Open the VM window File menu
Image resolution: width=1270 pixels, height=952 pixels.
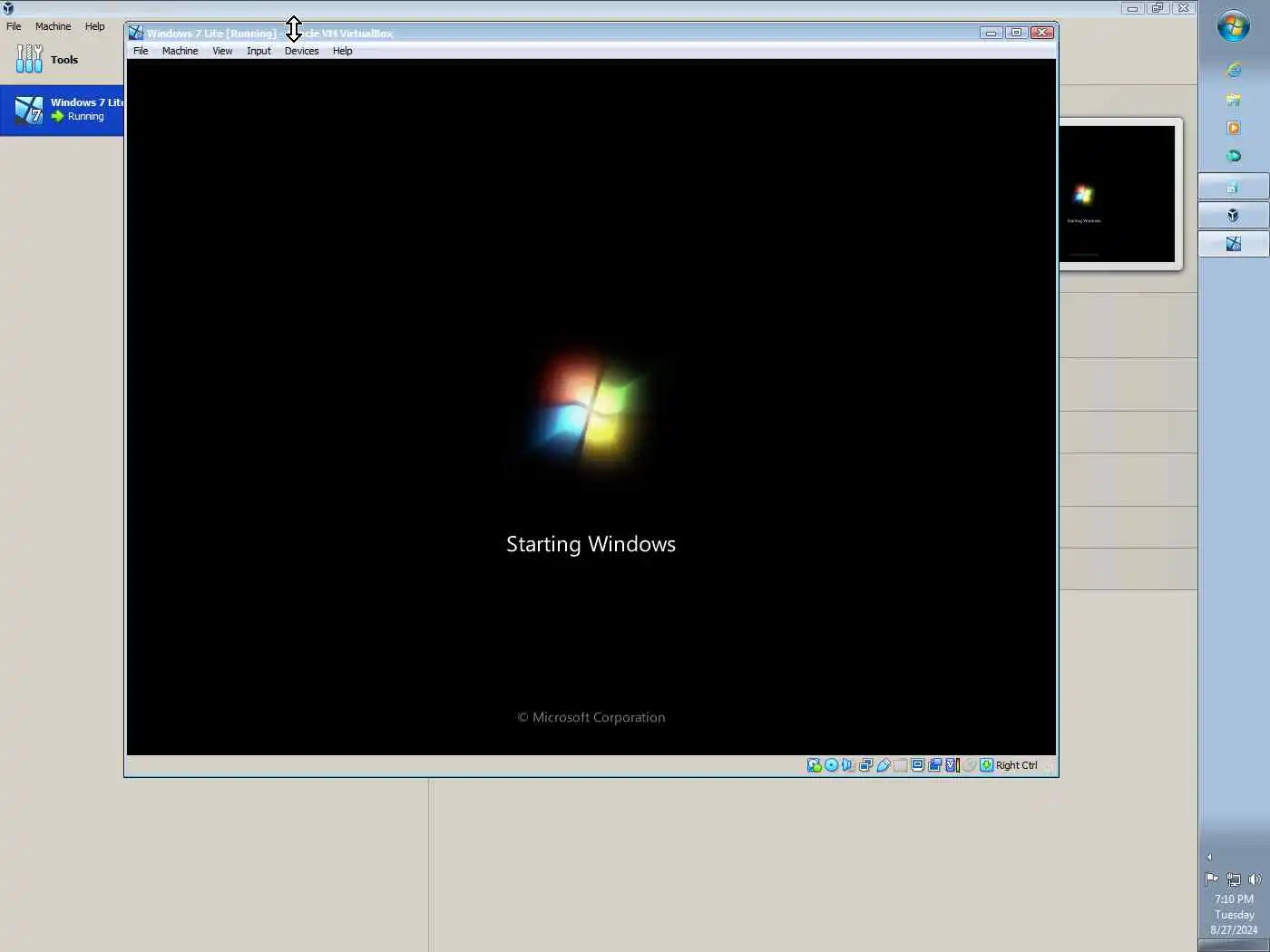pos(141,51)
